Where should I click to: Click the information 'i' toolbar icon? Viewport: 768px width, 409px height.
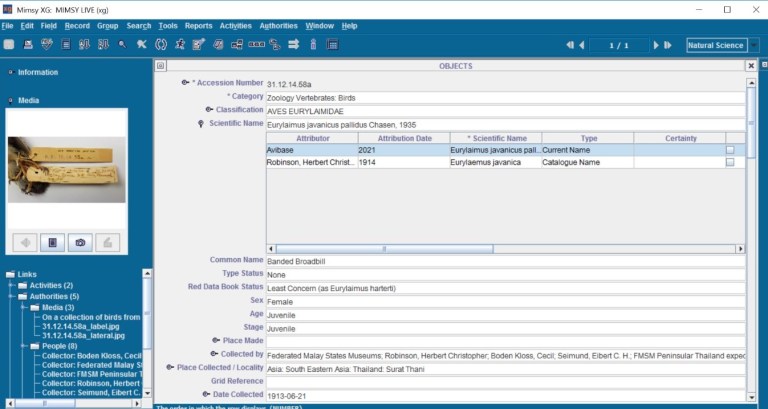coord(313,45)
